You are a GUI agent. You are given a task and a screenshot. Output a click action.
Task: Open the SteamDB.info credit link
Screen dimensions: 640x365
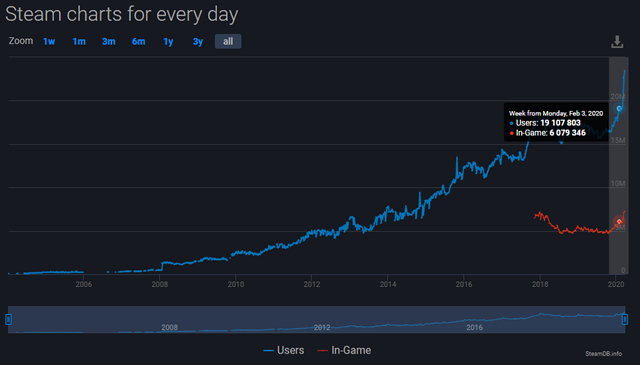point(603,354)
